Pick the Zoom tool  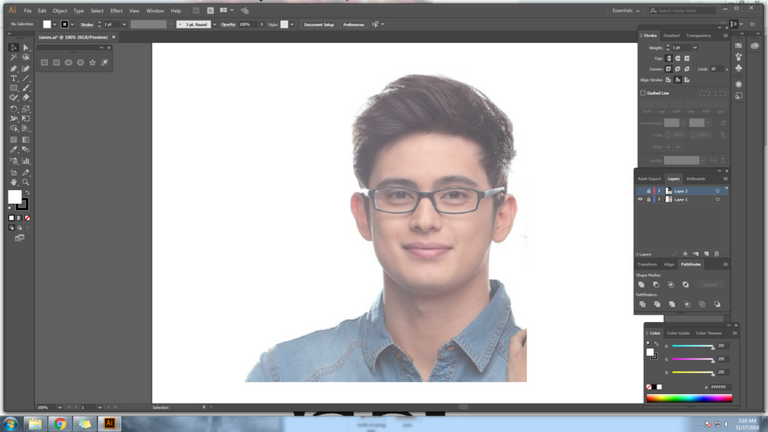pos(26,181)
